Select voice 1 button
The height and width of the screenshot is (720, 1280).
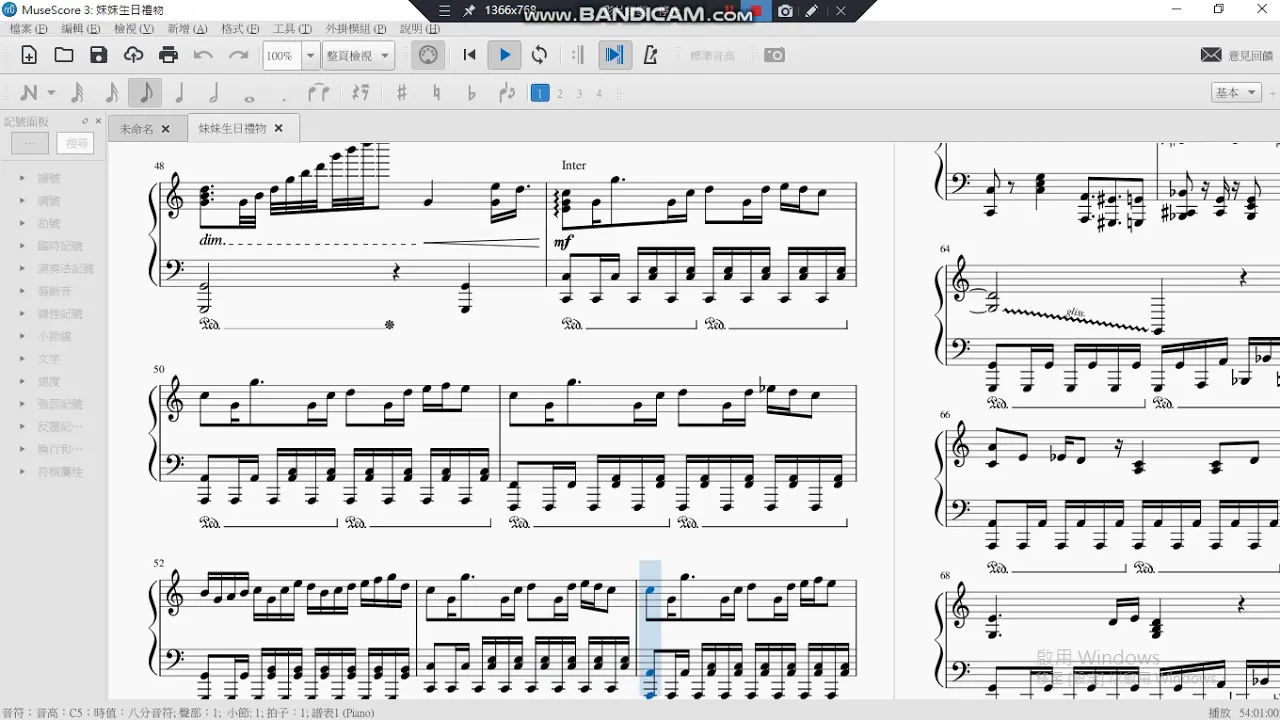click(x=540, y=93)
